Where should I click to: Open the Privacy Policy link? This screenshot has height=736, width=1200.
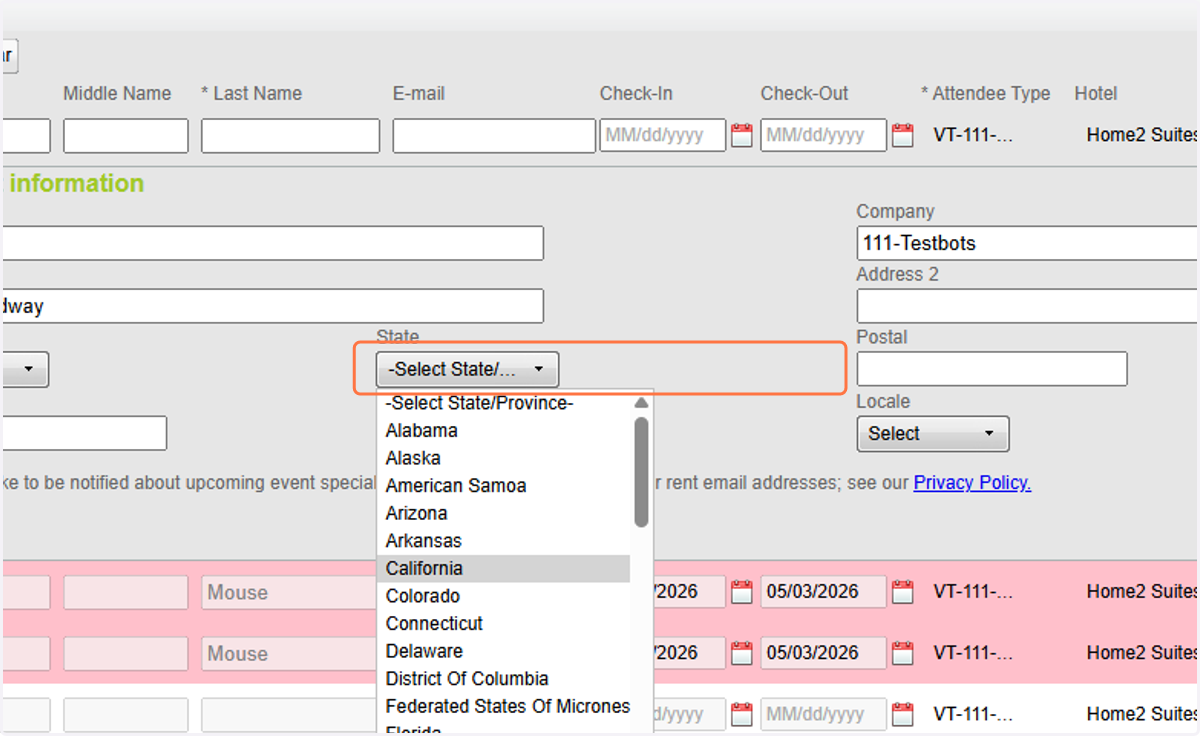[x=972, y=483]
